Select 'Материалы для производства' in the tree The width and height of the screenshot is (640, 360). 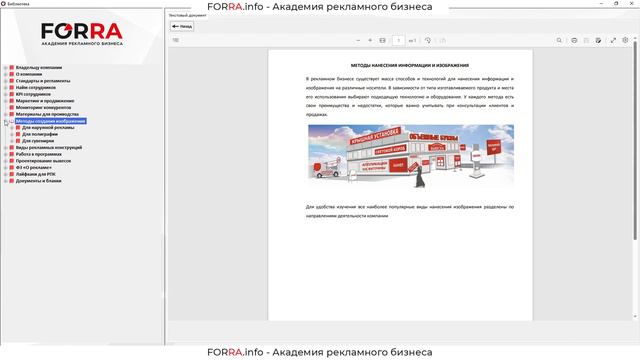(47, 114)
